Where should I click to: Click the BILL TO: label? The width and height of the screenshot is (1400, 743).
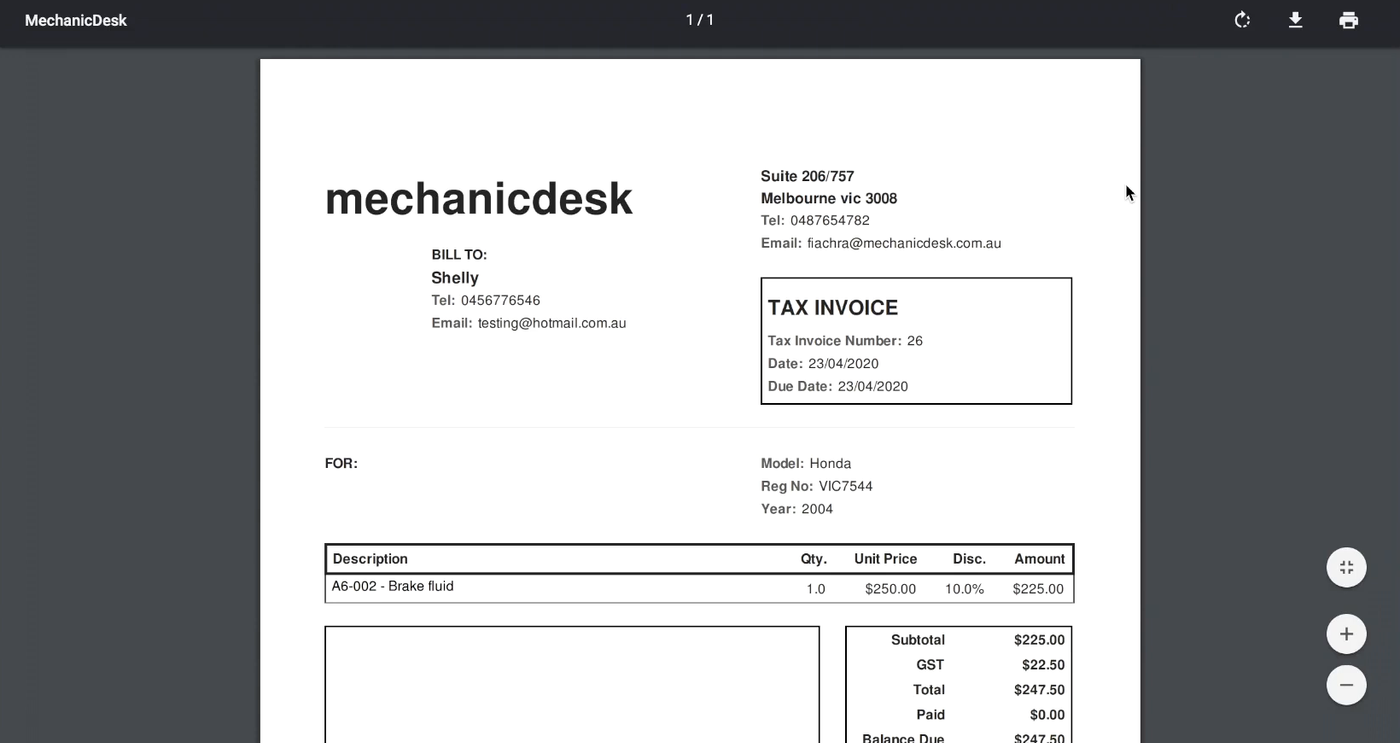459,255
